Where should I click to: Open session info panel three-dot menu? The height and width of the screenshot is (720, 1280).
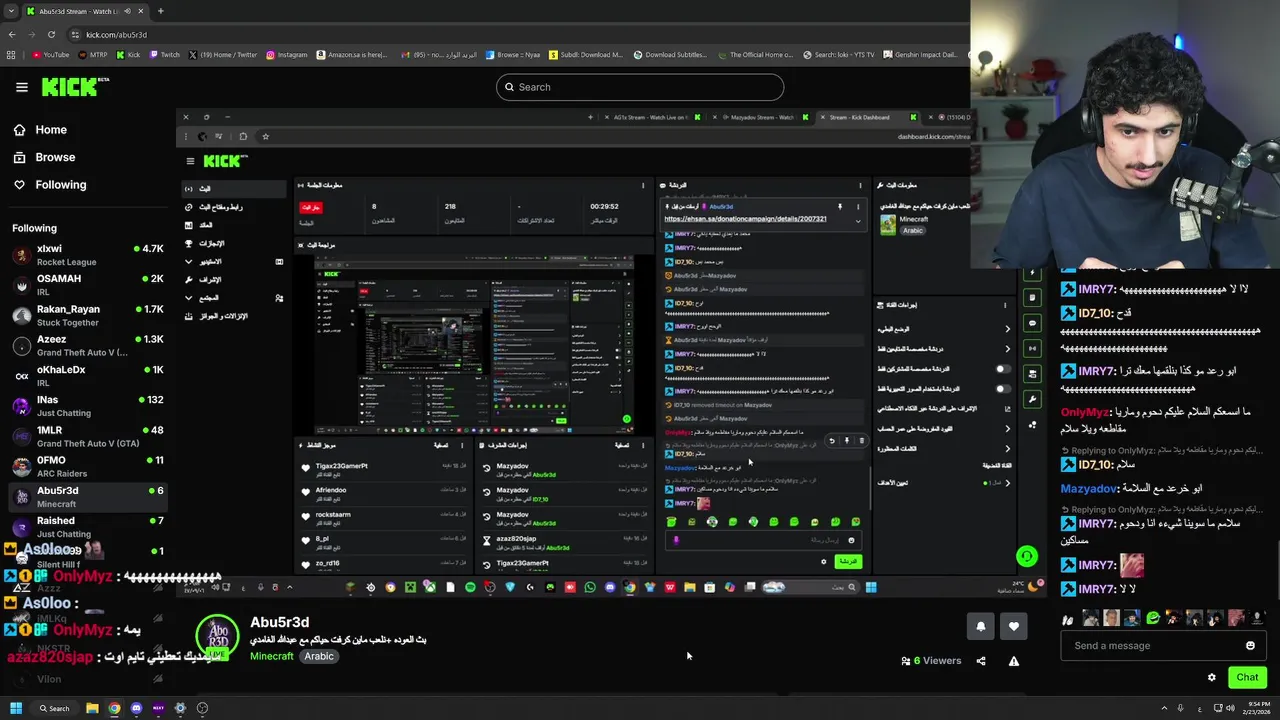(x=643, y=185)
